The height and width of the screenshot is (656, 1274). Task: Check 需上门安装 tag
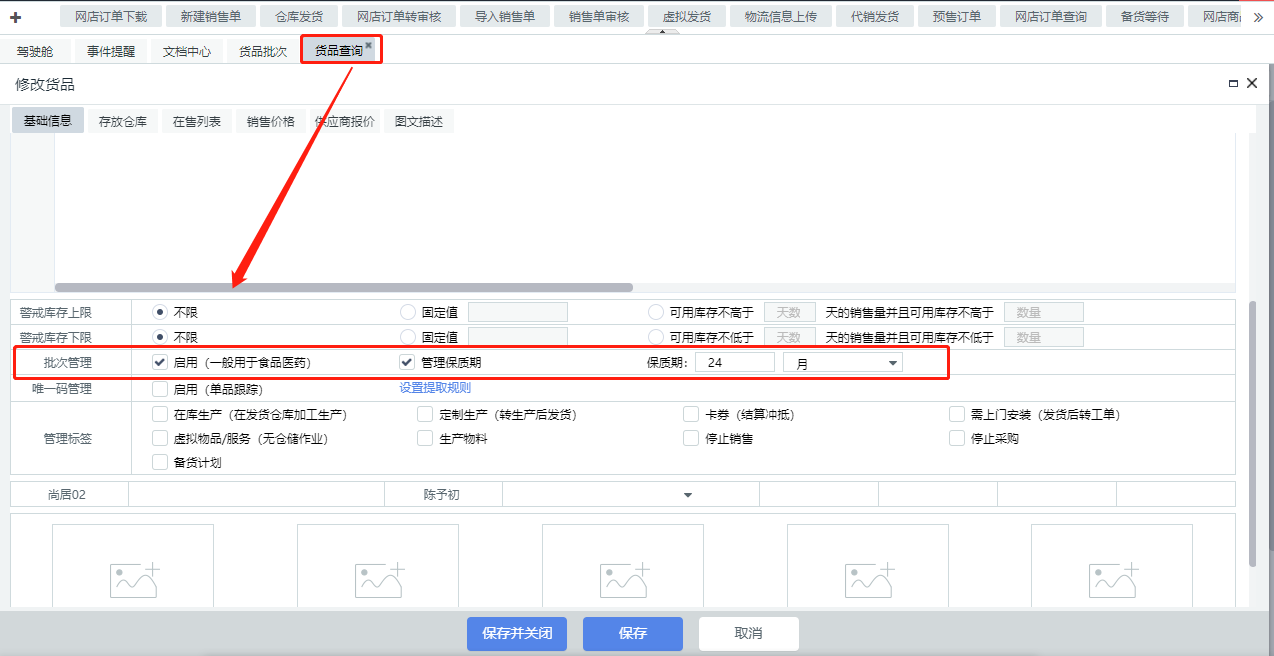[x=957, y=414]
